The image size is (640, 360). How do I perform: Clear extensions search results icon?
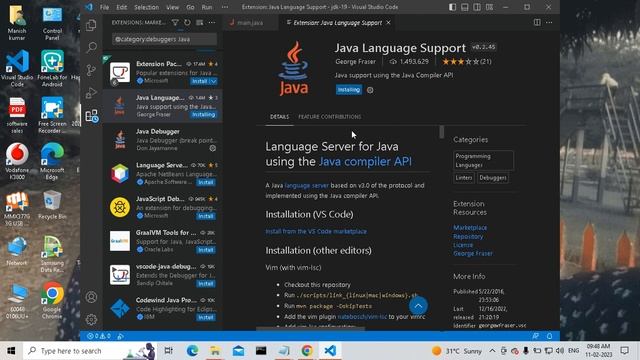(199, 22)
